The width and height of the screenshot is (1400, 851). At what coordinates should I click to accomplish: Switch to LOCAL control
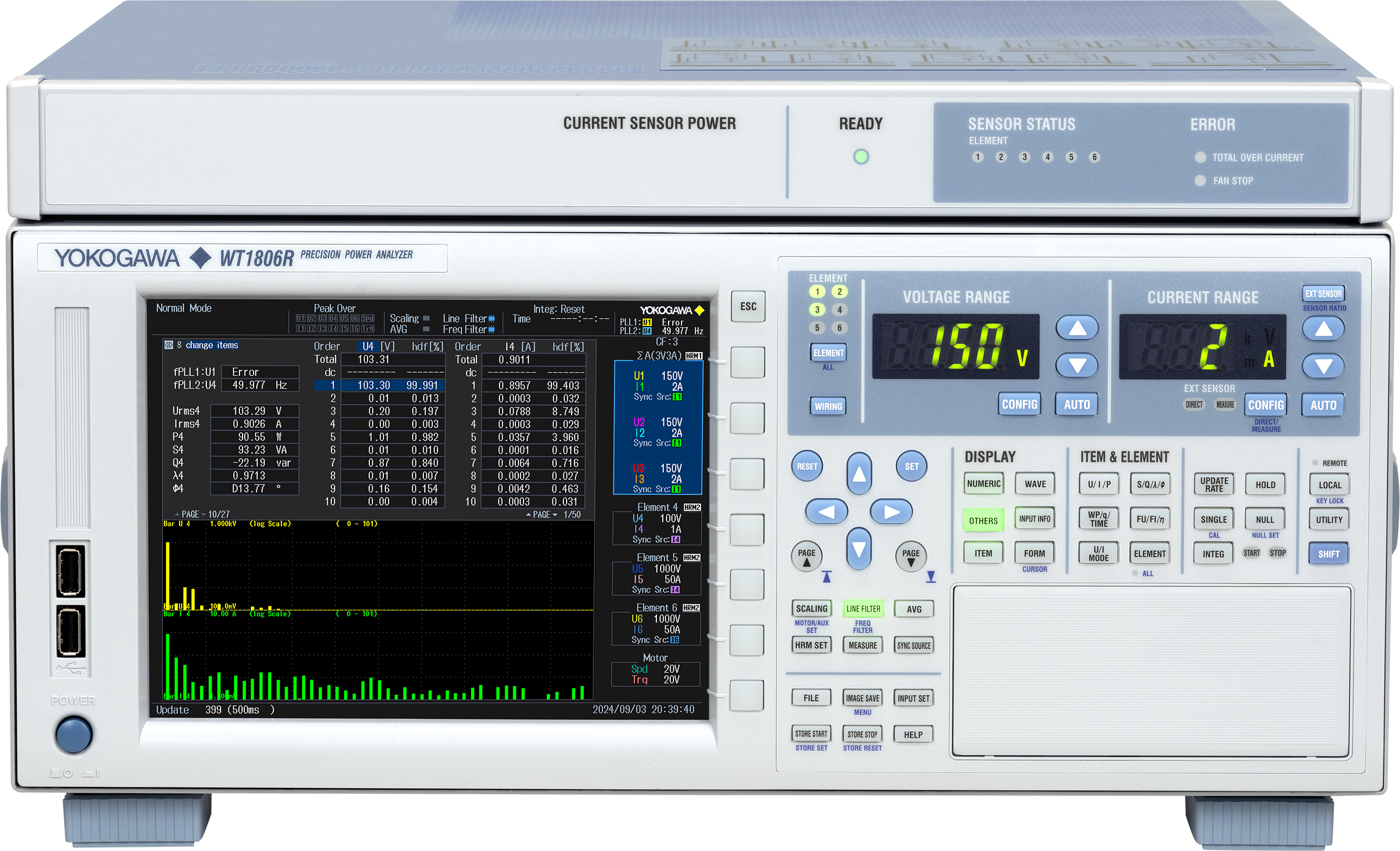(1330, 485)
